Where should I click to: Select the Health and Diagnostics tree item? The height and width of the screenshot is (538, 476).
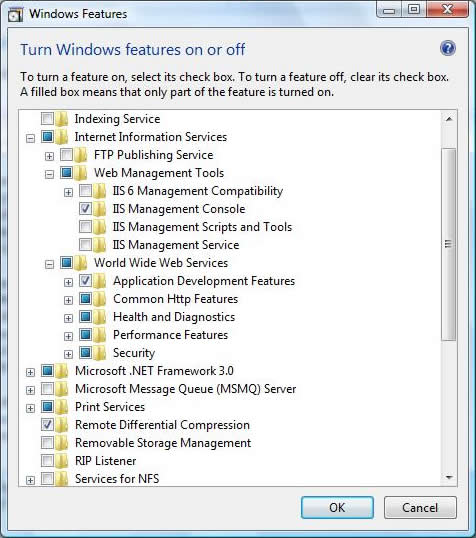pyautogui.click(x=174, y=317)
